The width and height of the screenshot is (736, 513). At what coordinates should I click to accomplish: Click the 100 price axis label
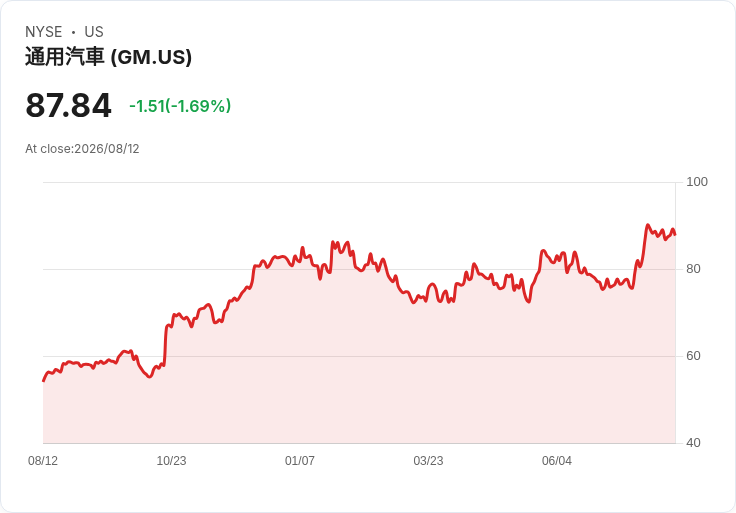pos(697,182)
